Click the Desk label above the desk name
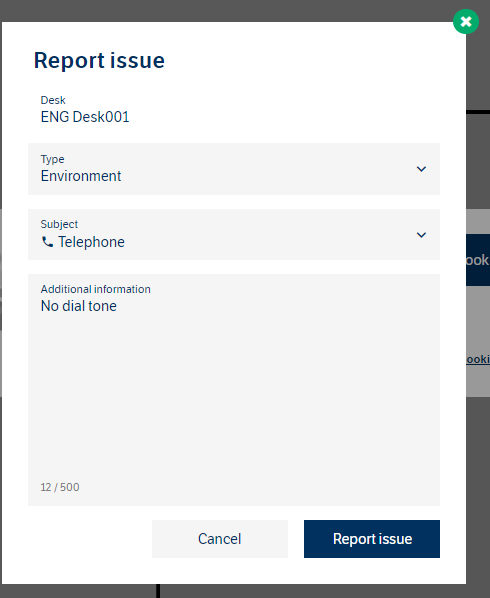The width and height of the screenshot is (490, 598). click(53, 100)
